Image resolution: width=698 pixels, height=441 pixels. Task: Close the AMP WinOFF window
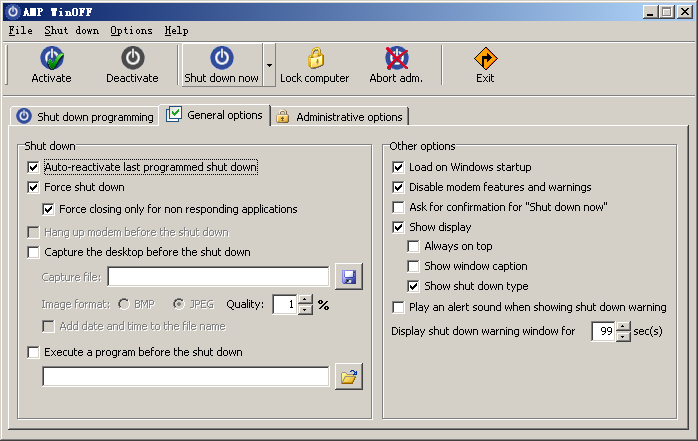point(685,12)
